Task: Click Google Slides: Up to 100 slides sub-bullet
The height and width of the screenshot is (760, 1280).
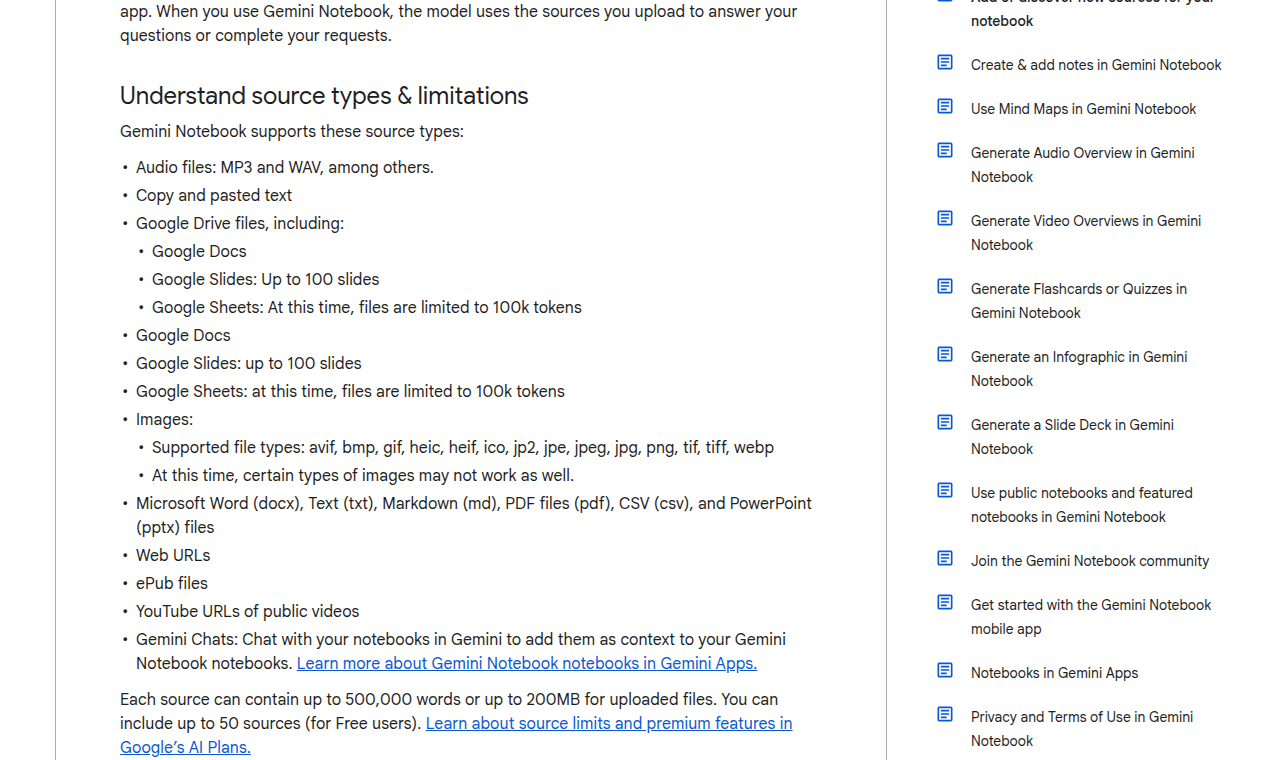Action: (x=266, y=279)
